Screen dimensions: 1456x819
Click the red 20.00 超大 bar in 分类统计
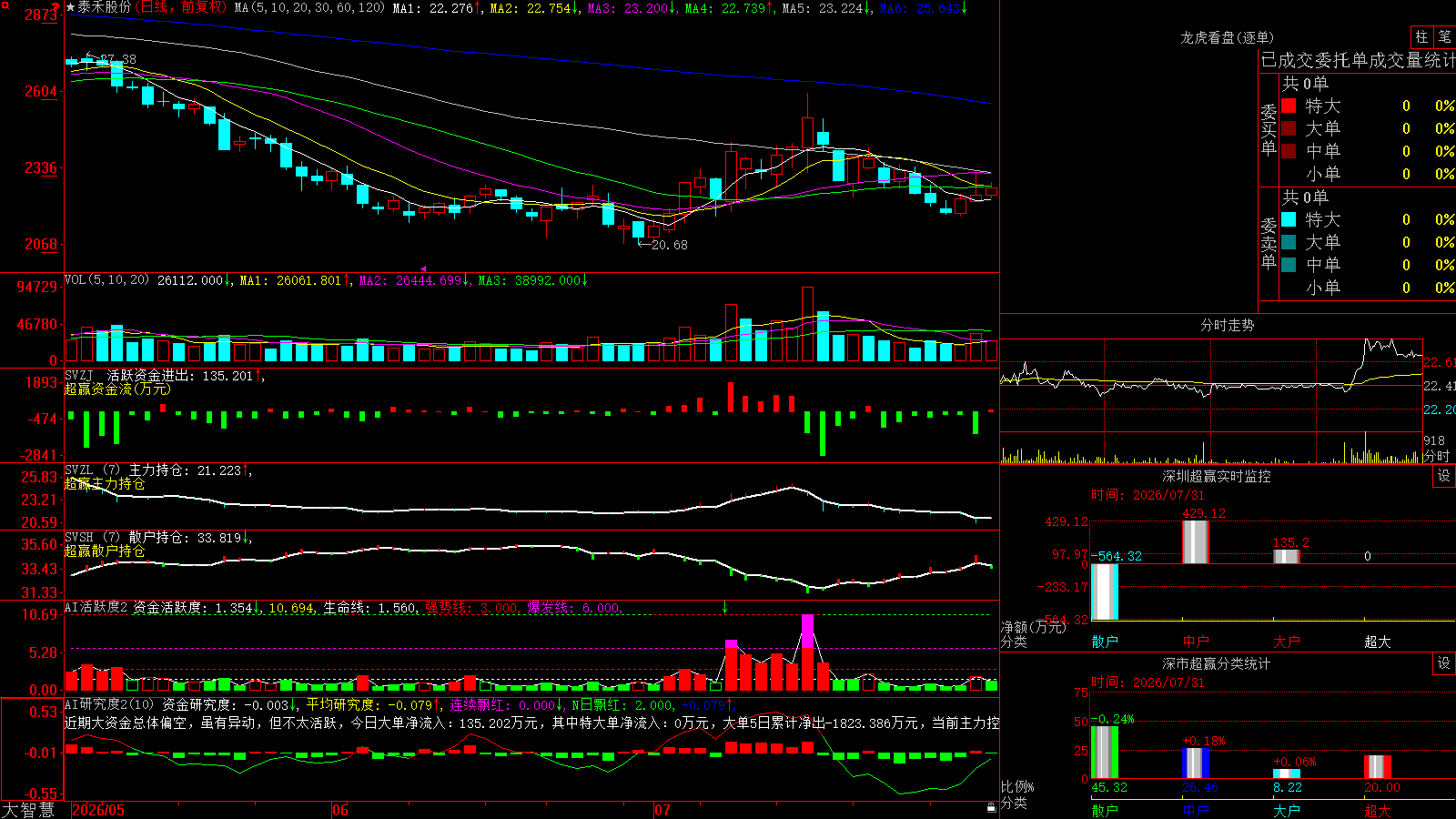click(x=1378, y=767)
